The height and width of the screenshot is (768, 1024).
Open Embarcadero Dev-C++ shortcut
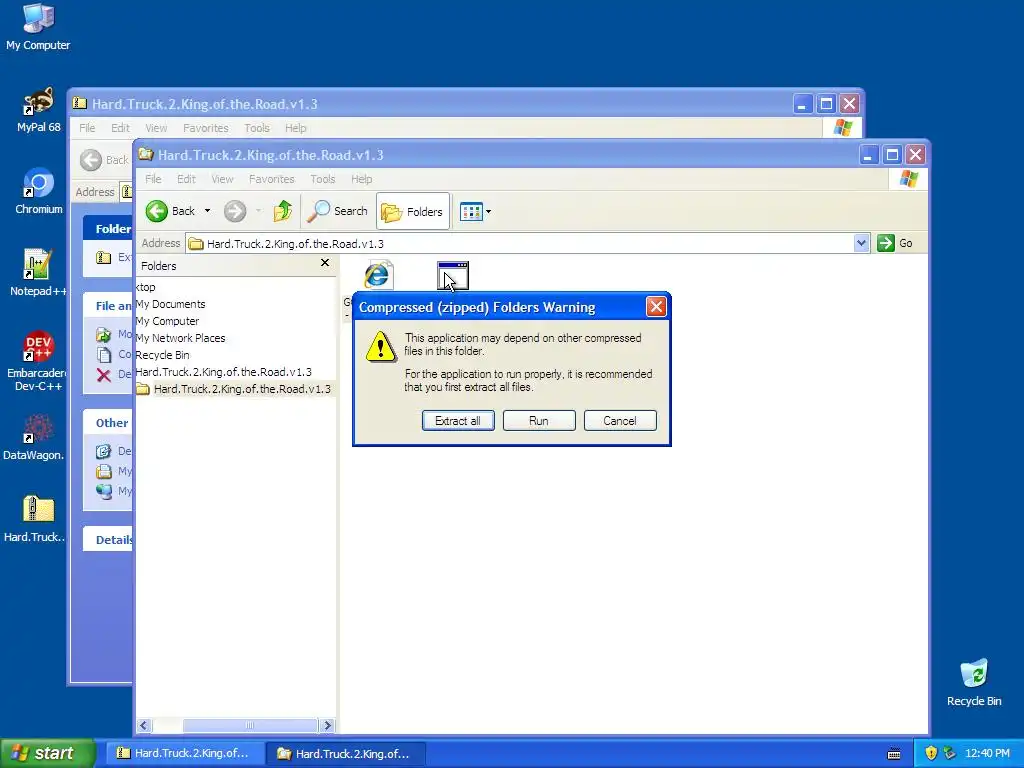click(x=37, y=361)
